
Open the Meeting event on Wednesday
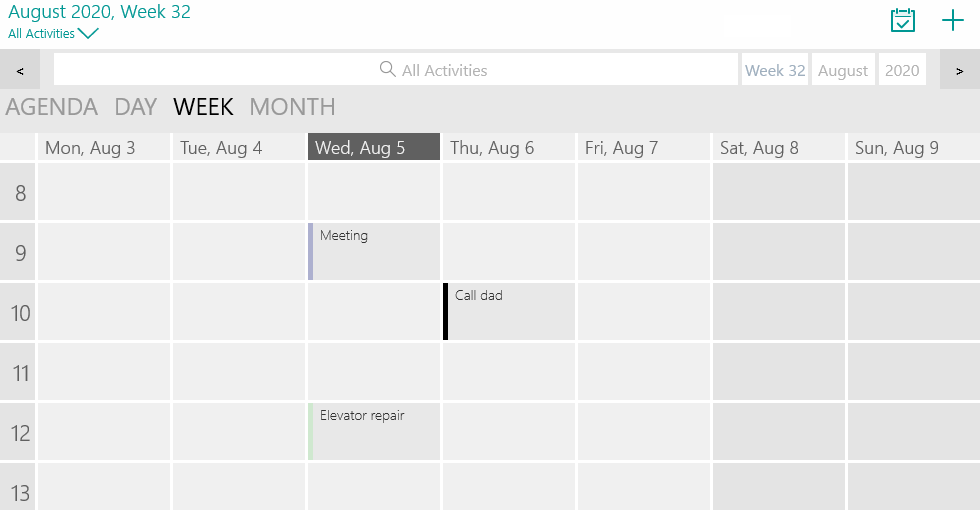pyautogui.click(x=375, y=251)
